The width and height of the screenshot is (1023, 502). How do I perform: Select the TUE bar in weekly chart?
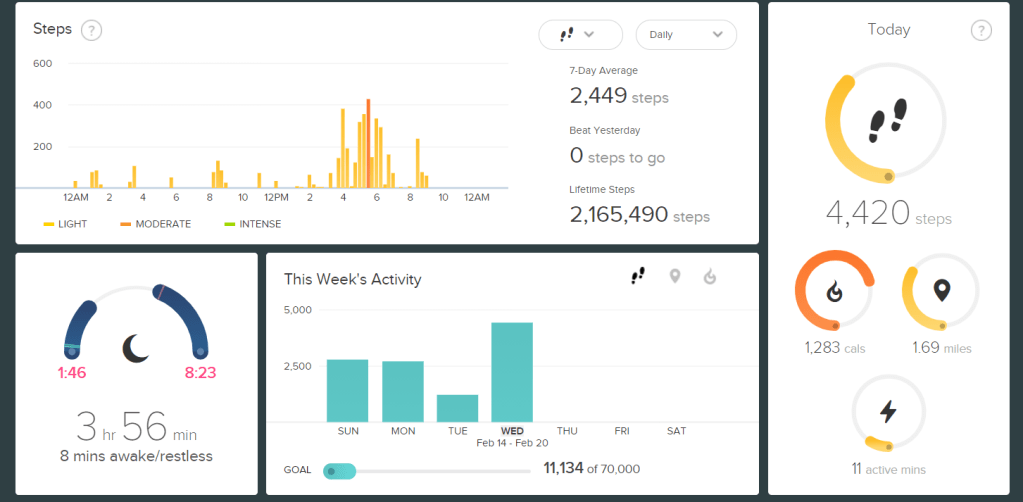(457, 408)
